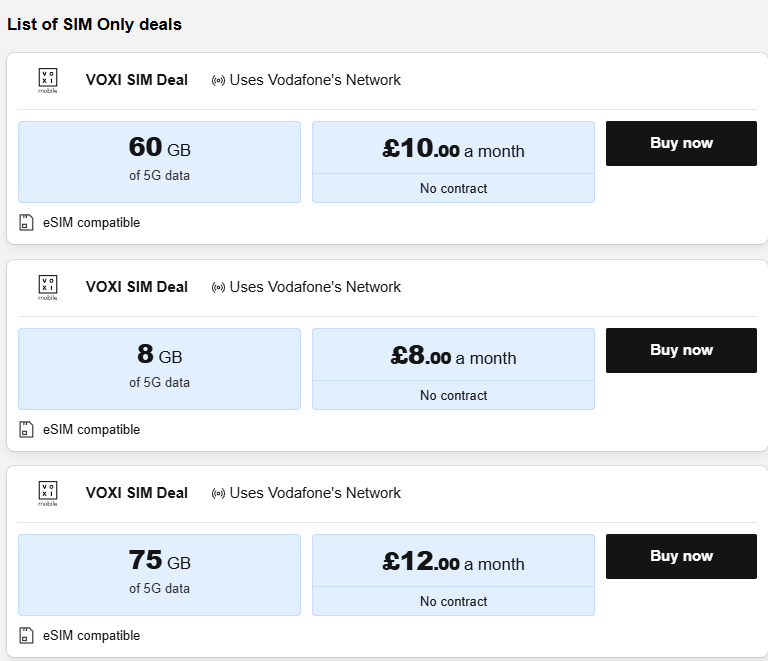Buy the 8 GB £8 deal now
Viewport: 768px width, 661px height.
pos(681,350)
